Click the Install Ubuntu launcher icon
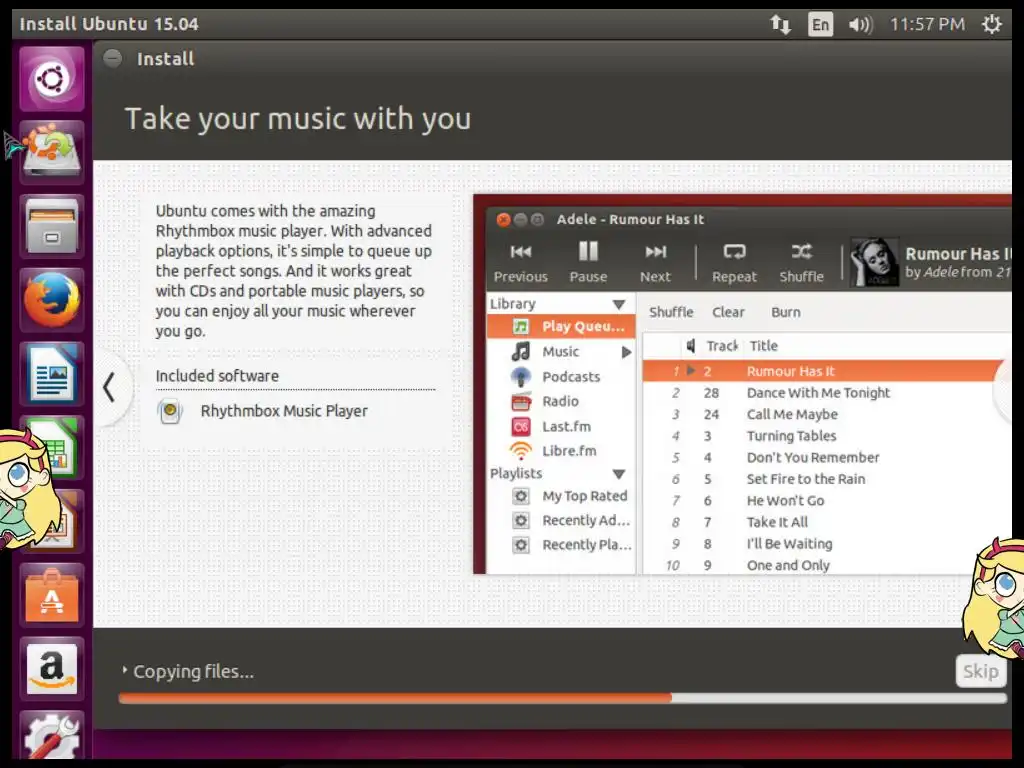The image size is (1024, 768). coord(52,152)
